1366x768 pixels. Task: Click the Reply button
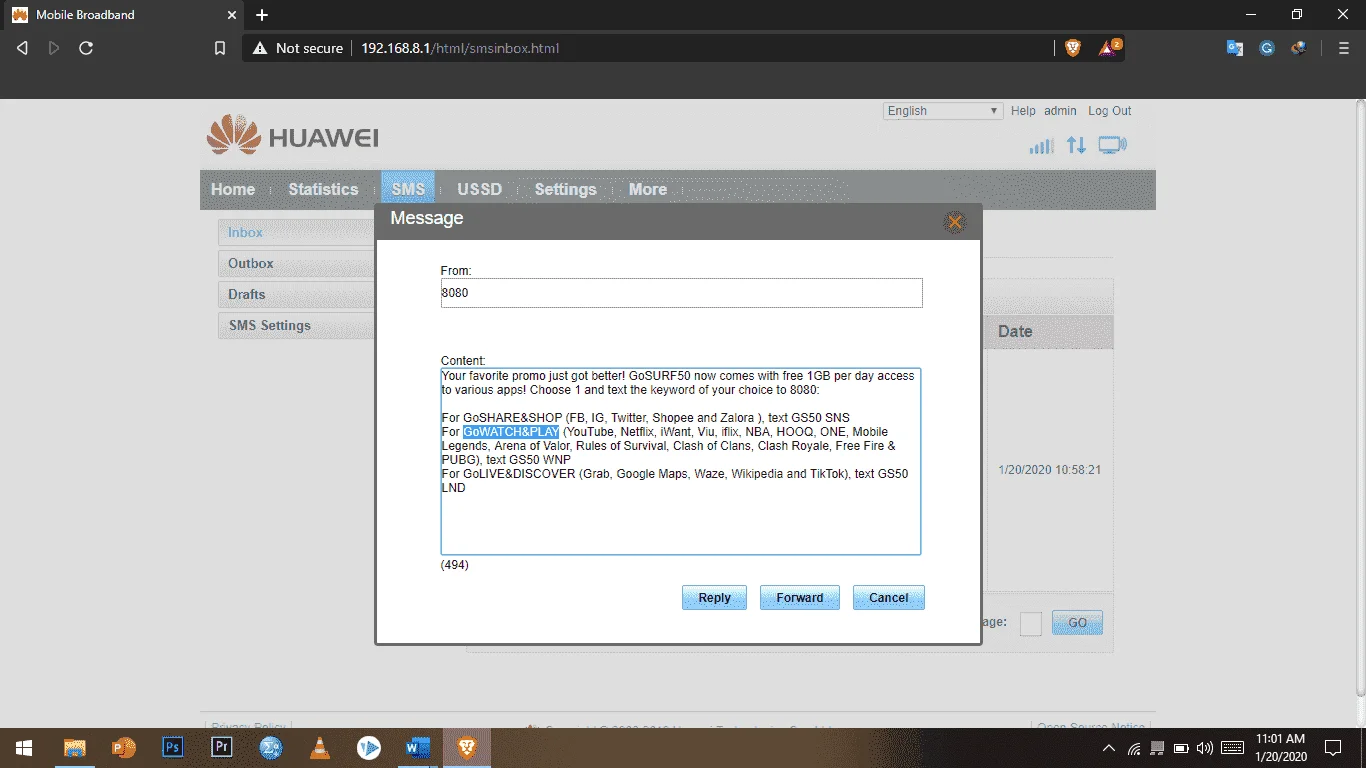coord(714,597)
